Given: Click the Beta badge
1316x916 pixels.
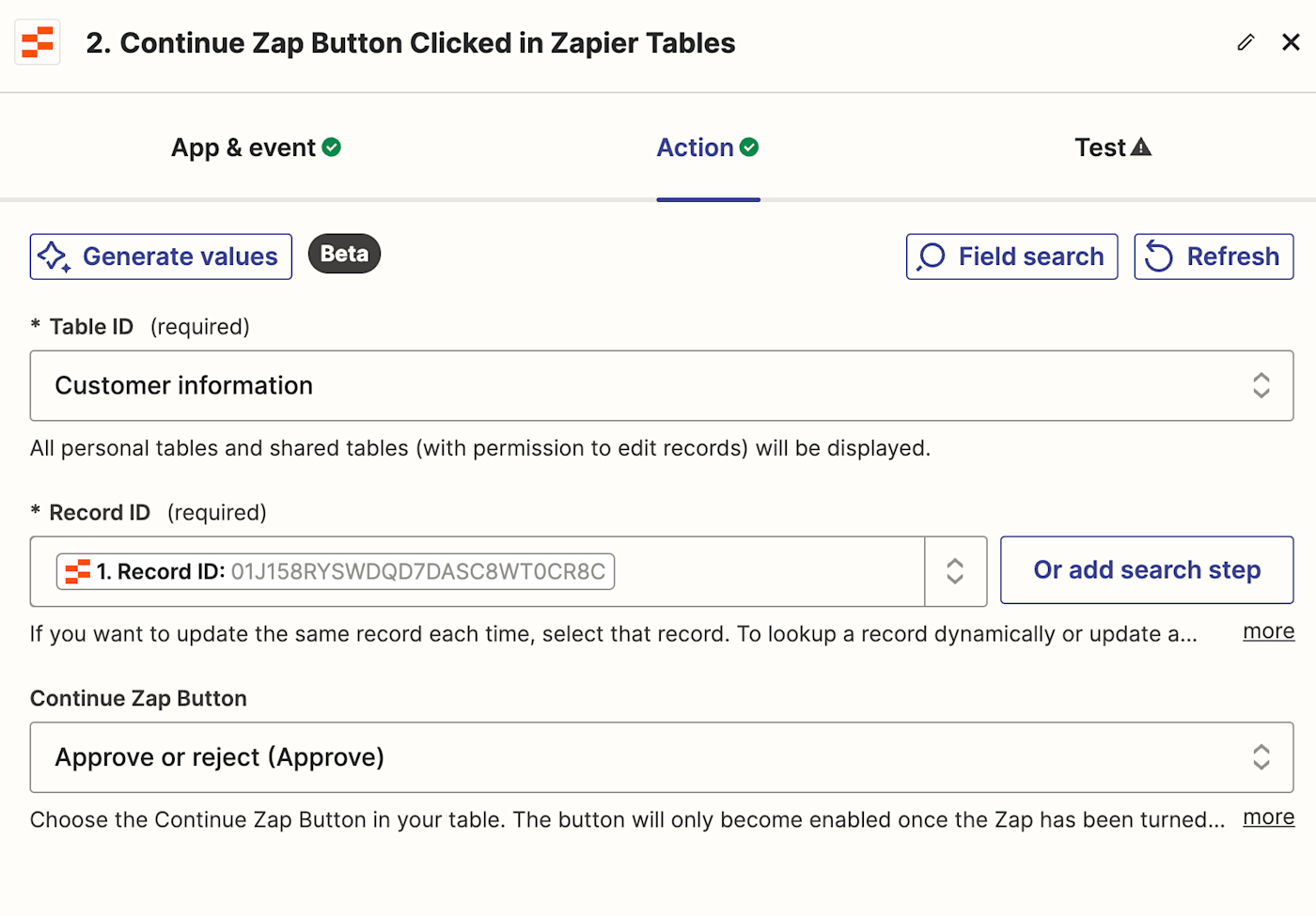Looking at the screenshot, I should coord(344,254).
